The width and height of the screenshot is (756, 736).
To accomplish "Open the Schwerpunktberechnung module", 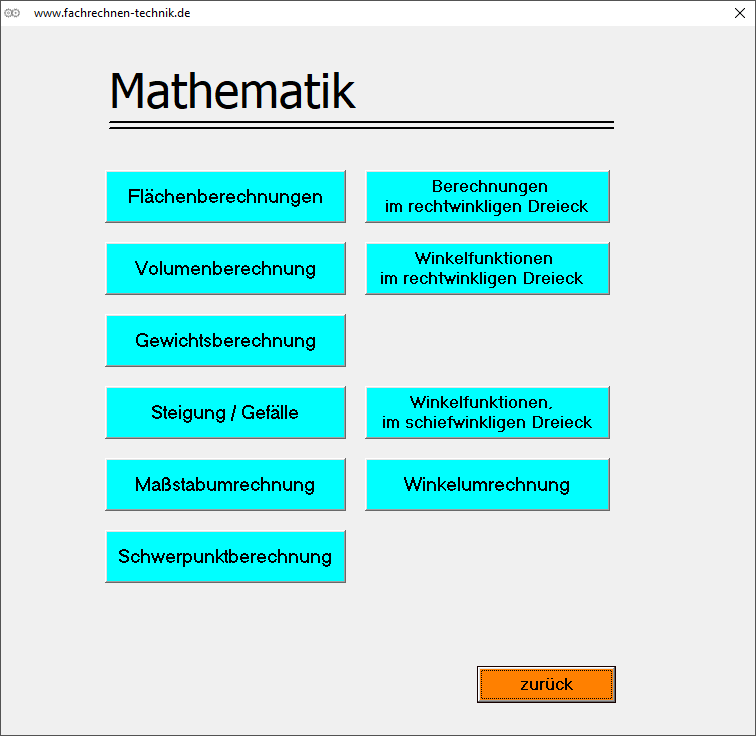I will [225, 556].
